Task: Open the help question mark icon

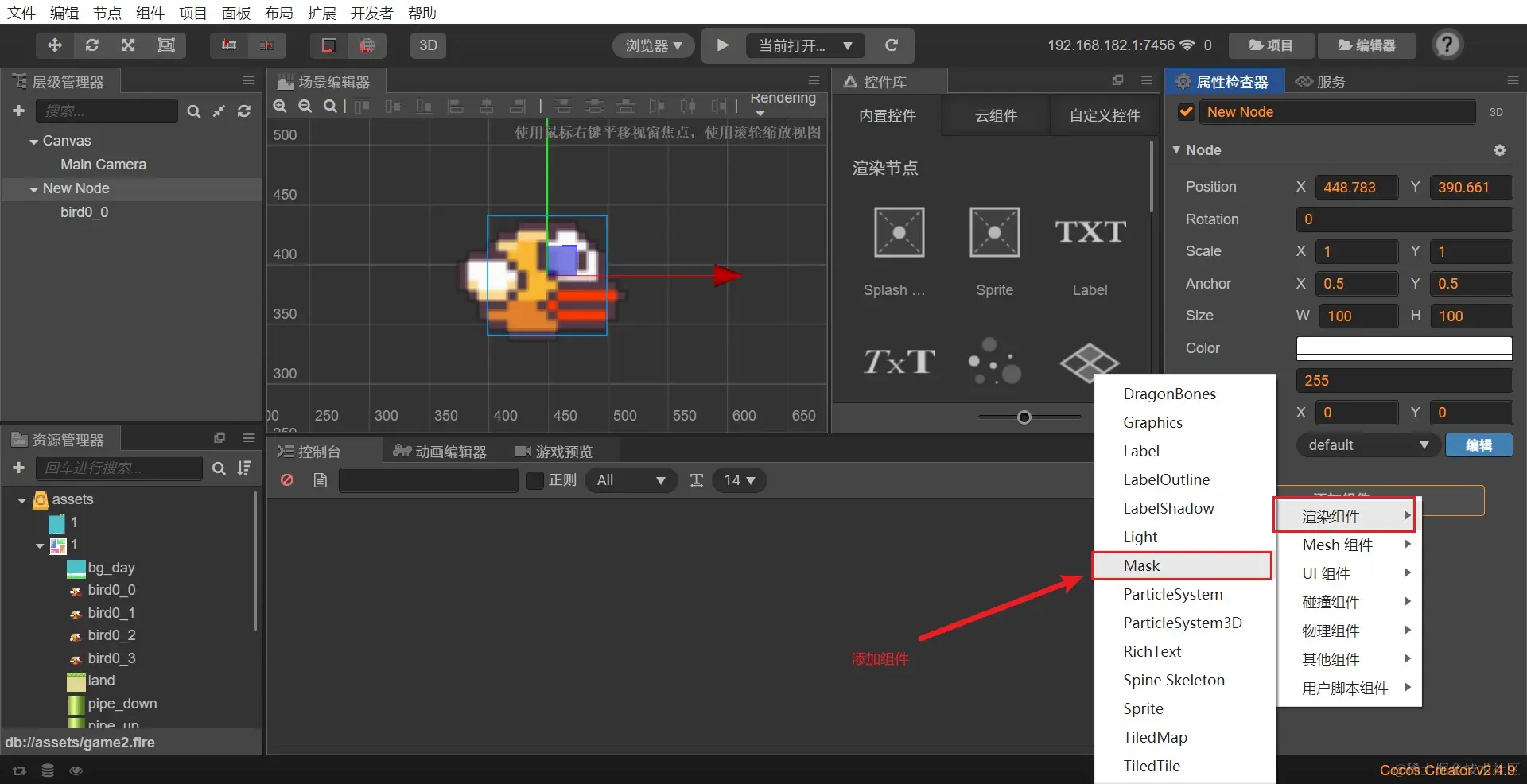Action: coord(1447,45)
